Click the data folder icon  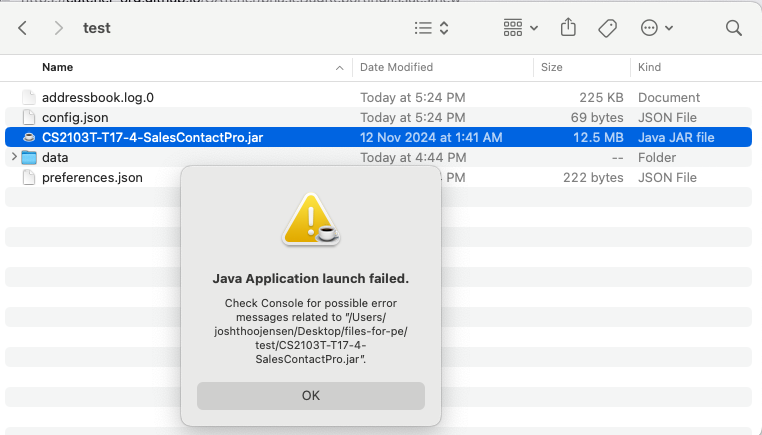tap(29, 157)
